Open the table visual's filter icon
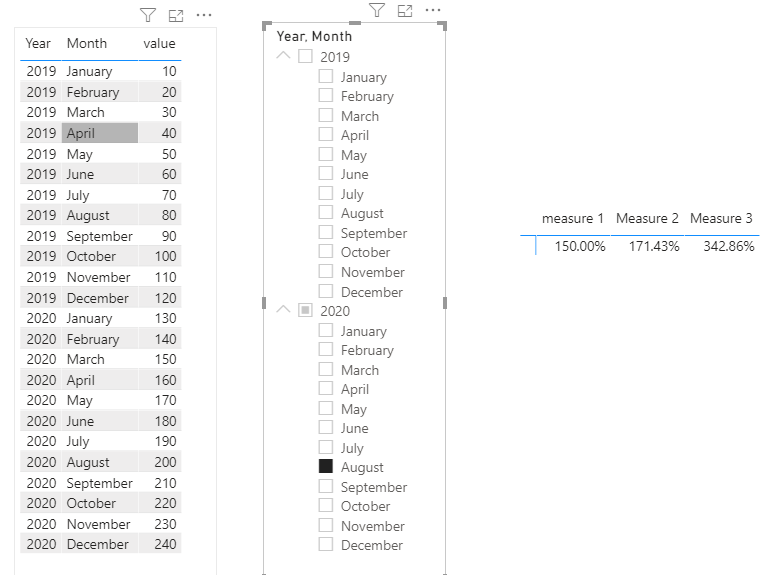Viewport: 782px width, 575px height. 148,15
